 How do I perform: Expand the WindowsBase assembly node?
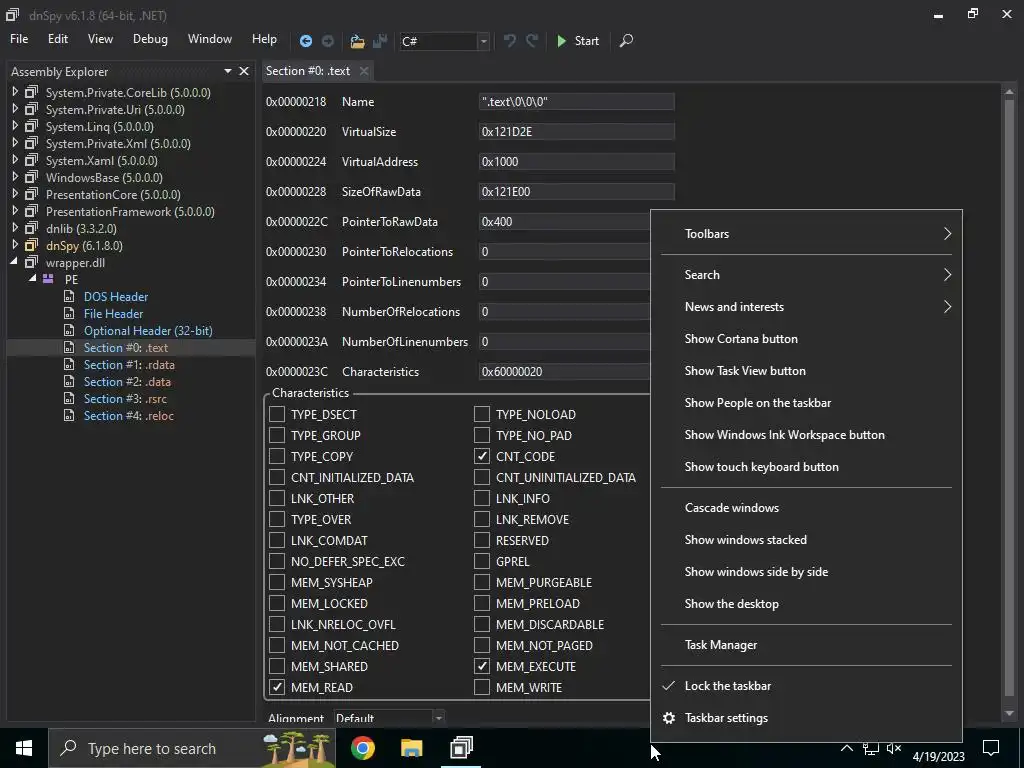[15, 177]
